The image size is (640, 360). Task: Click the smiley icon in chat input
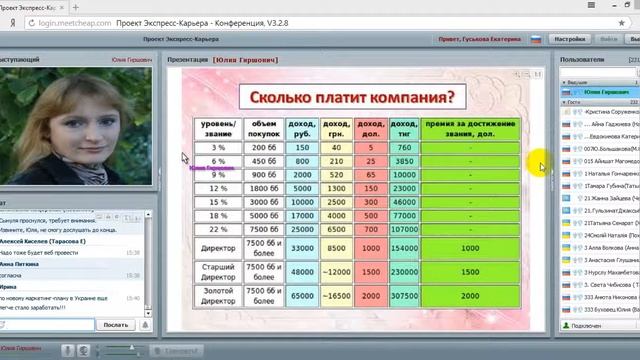coord(2,325)
